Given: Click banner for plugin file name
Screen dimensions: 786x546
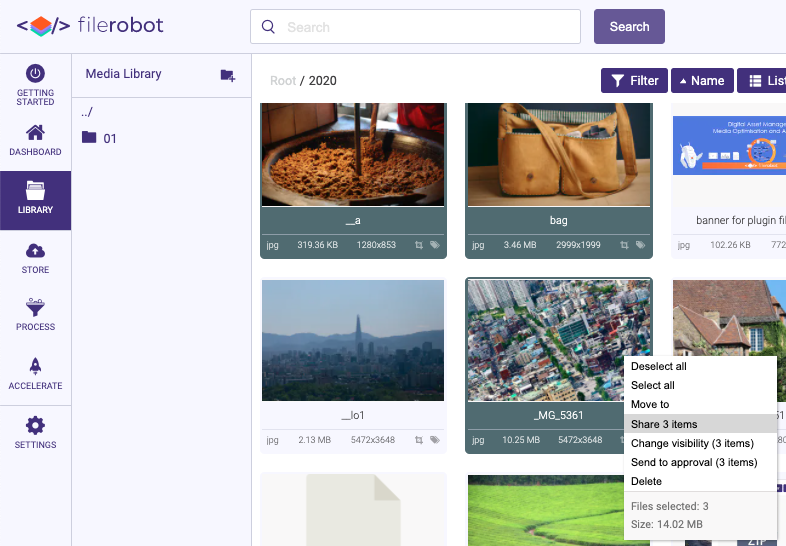Looking at the screenshot, I should pos(740,220).
